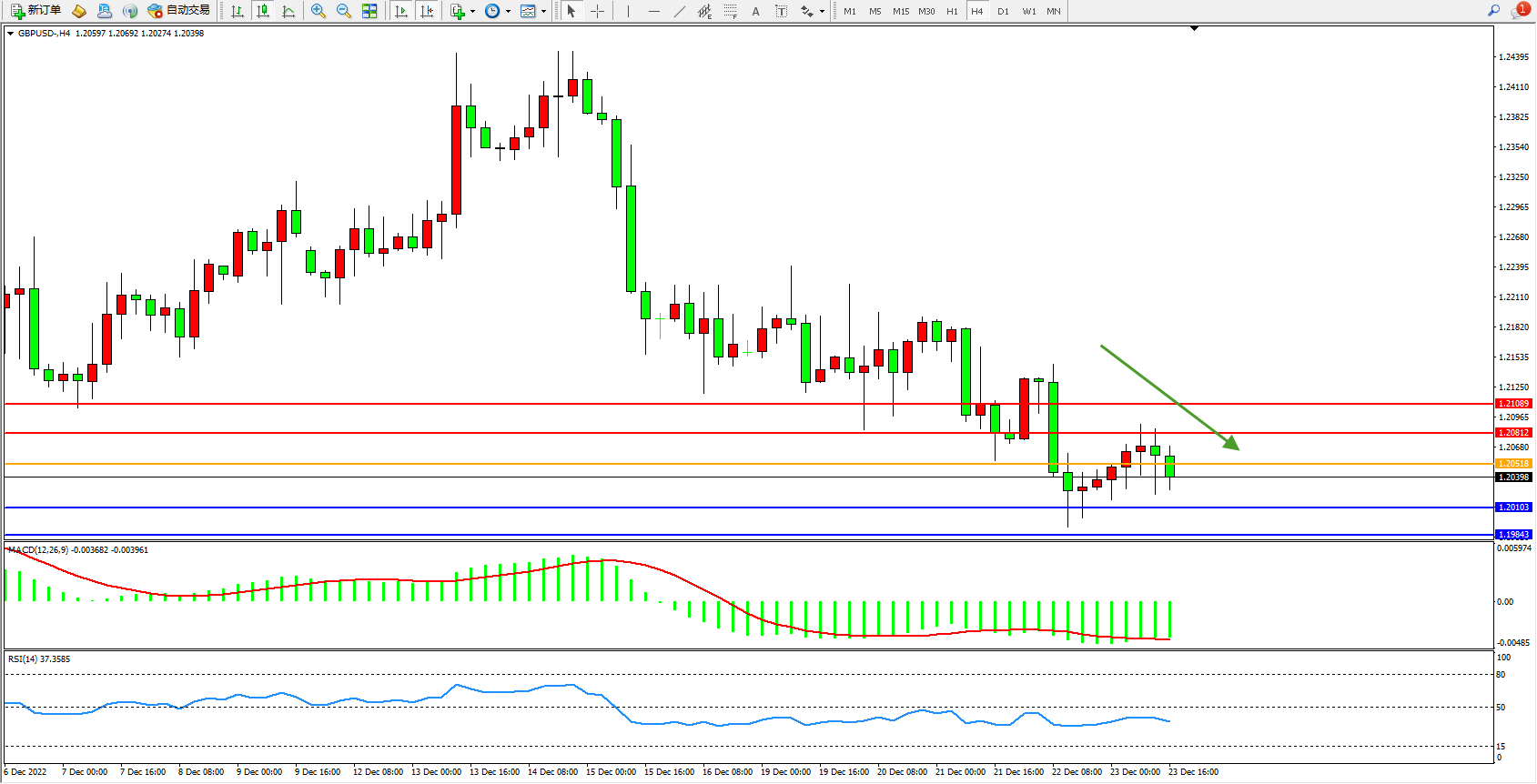The width and height of the screenshot is (1537, 784).
Task: Select the line chart display icon
Action: [288, 11]
